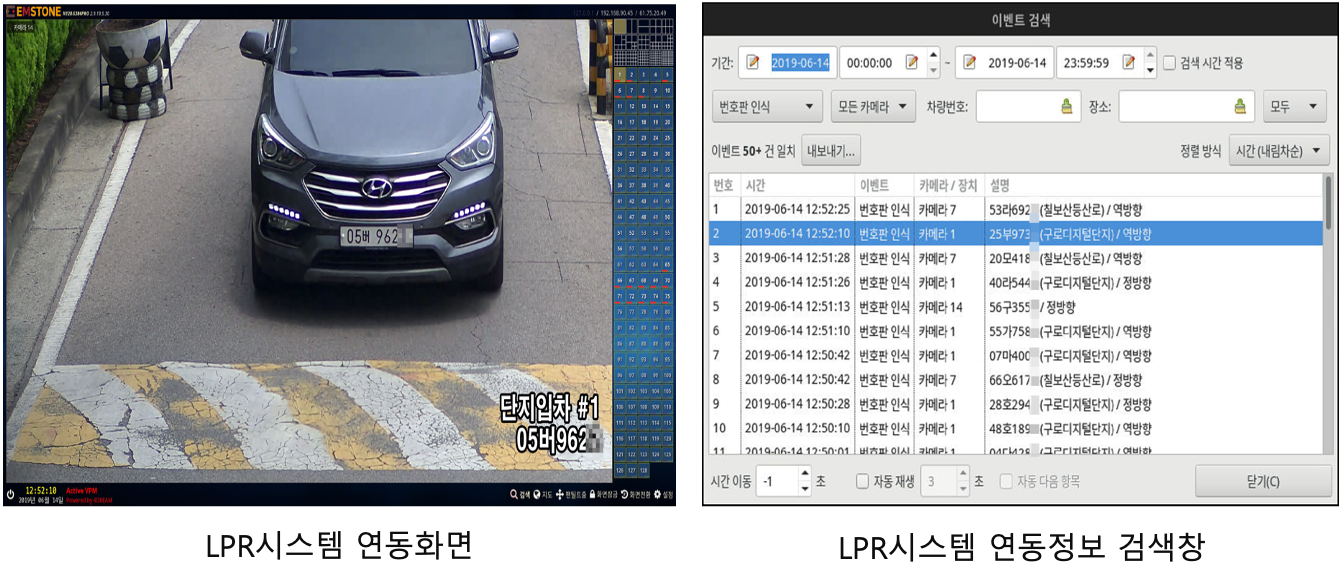Select event row 8 with plate 66오617
1342x586 pixels.
coord(1016,380)
